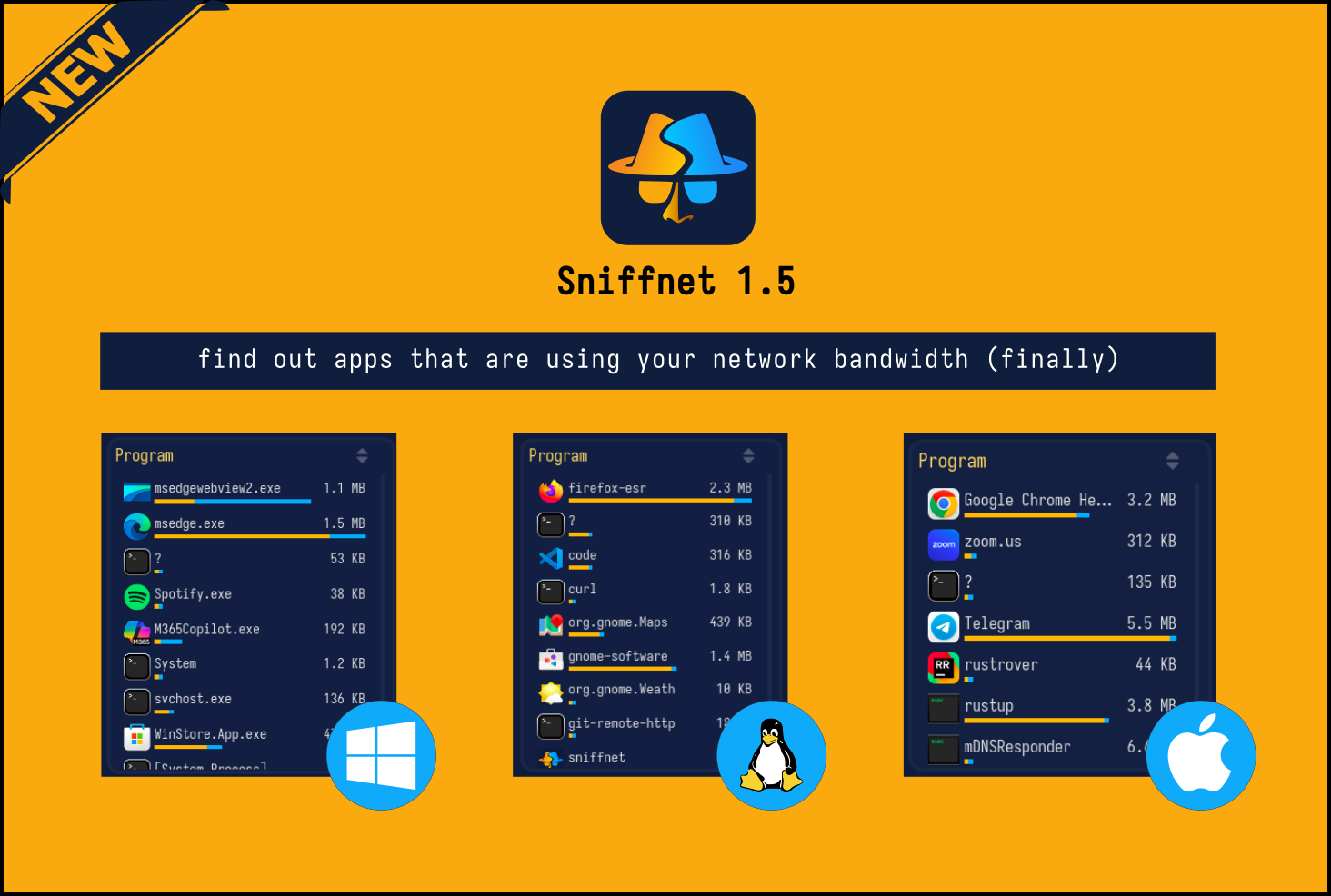The width and height of the screenshot is (1331, 896).
Task: Click the "Spotify.exe" program name
Action: click(x=193, y=593)
